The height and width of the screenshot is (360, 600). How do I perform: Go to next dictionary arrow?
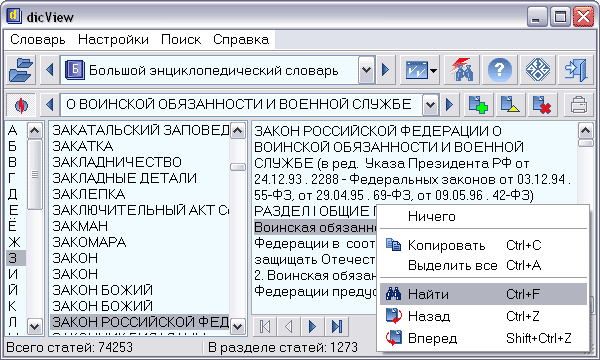click(x=385, y=70)
